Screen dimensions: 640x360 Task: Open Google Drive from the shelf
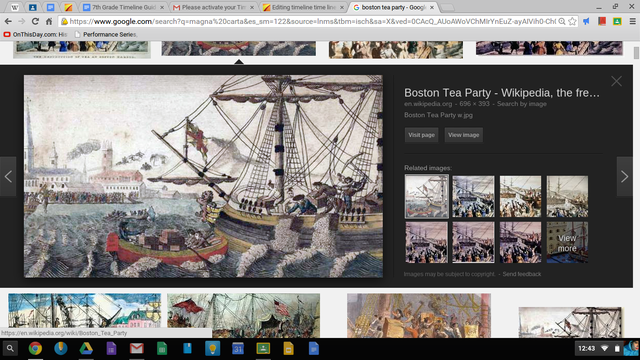point(86,349)
